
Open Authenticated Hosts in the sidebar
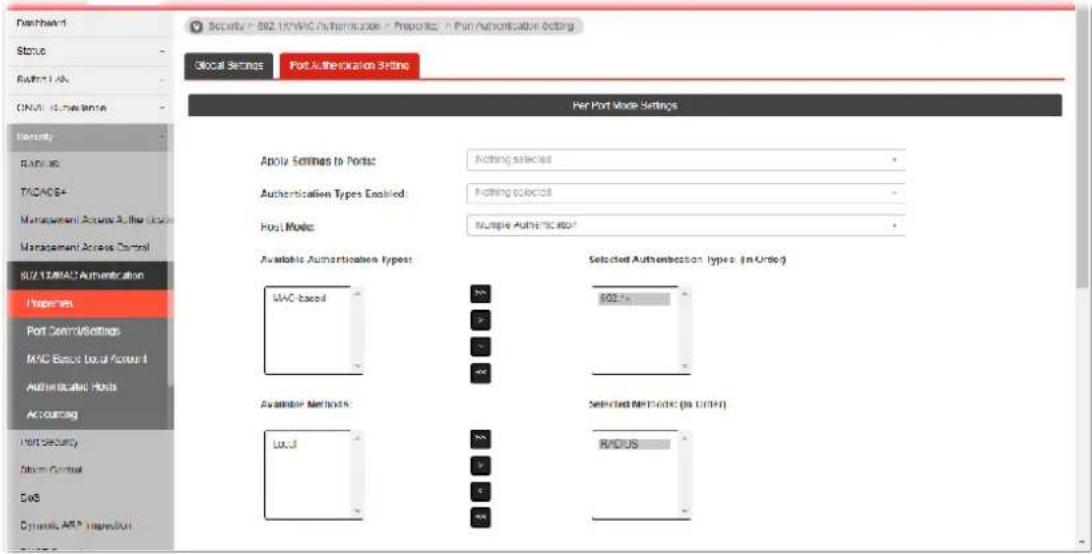point(89,387)
